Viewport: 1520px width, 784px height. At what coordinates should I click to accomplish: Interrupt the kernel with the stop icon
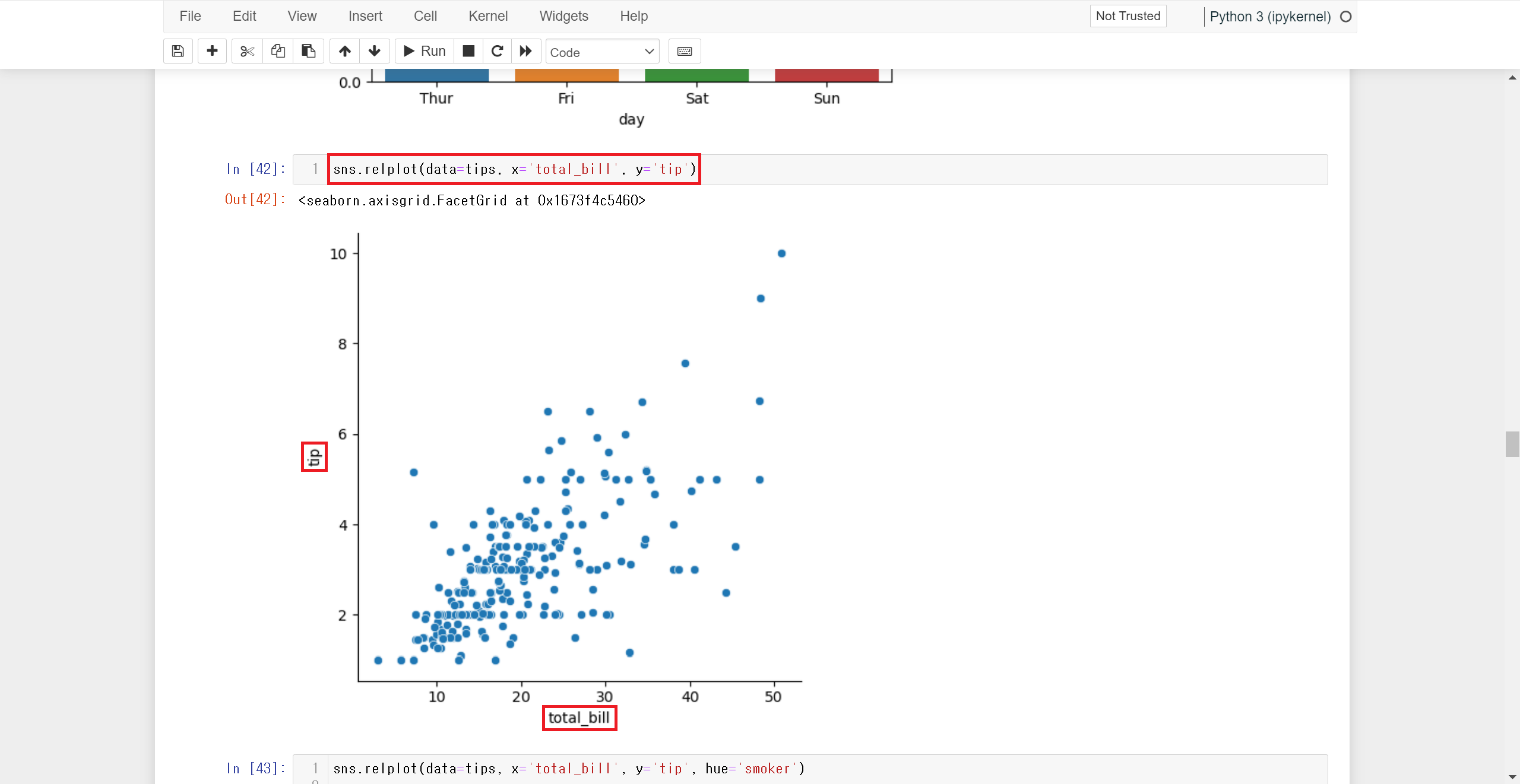pyautogui.click(x=468, y=51)
